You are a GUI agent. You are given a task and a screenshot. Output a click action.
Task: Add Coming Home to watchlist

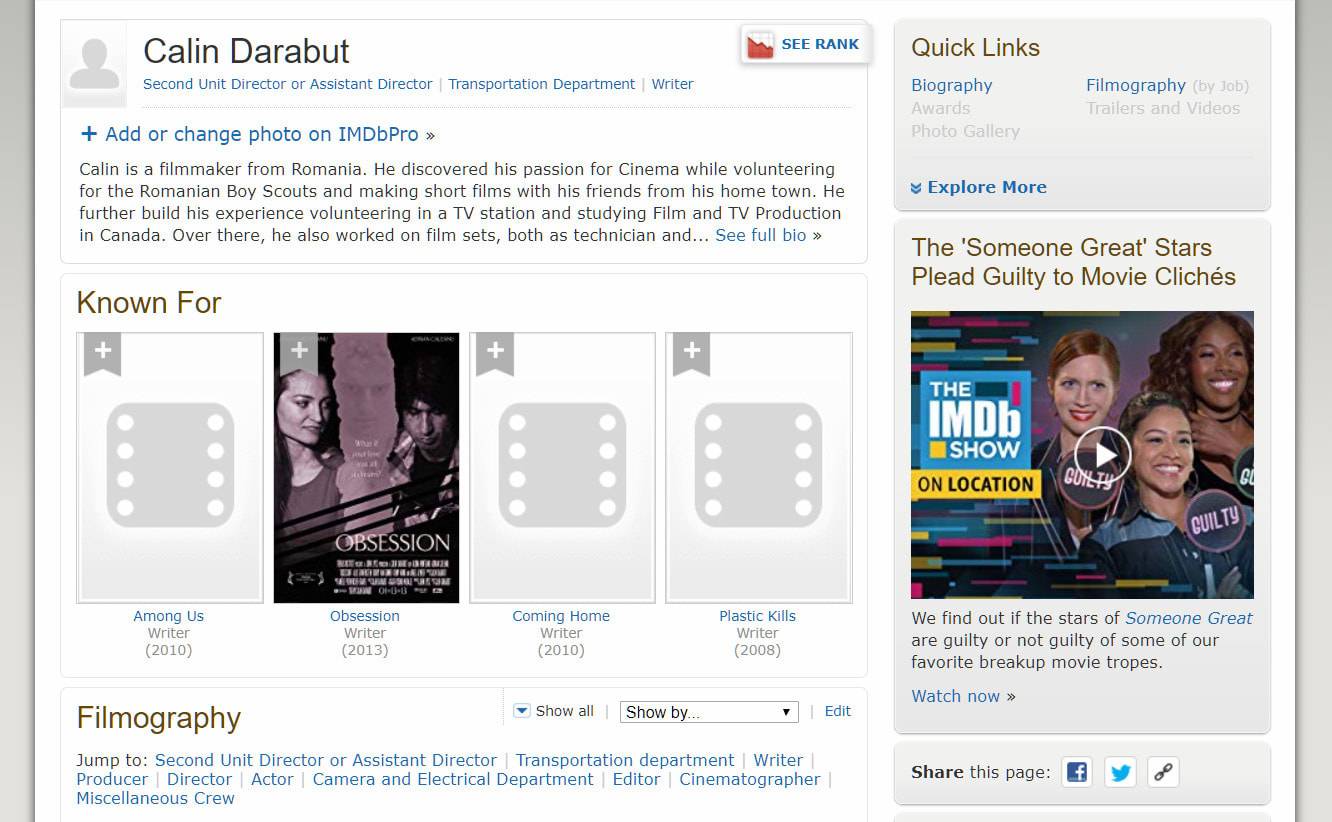click(x=494, y=353)
